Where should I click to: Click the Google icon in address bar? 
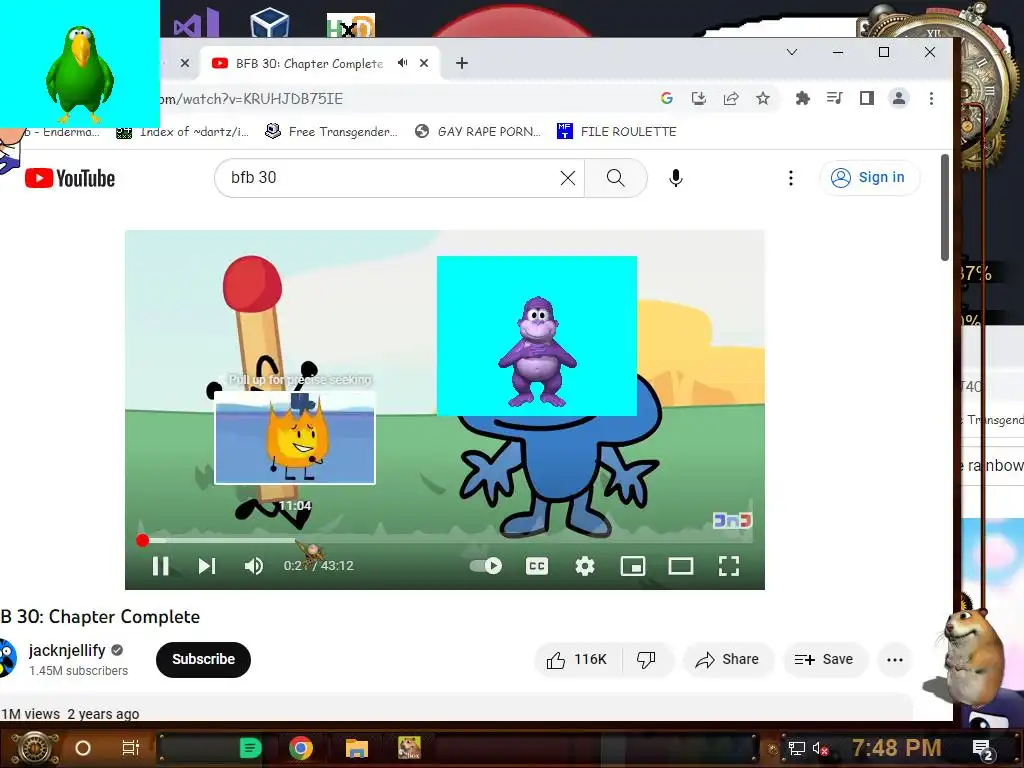pyautogui.click(x=667, y=98)
